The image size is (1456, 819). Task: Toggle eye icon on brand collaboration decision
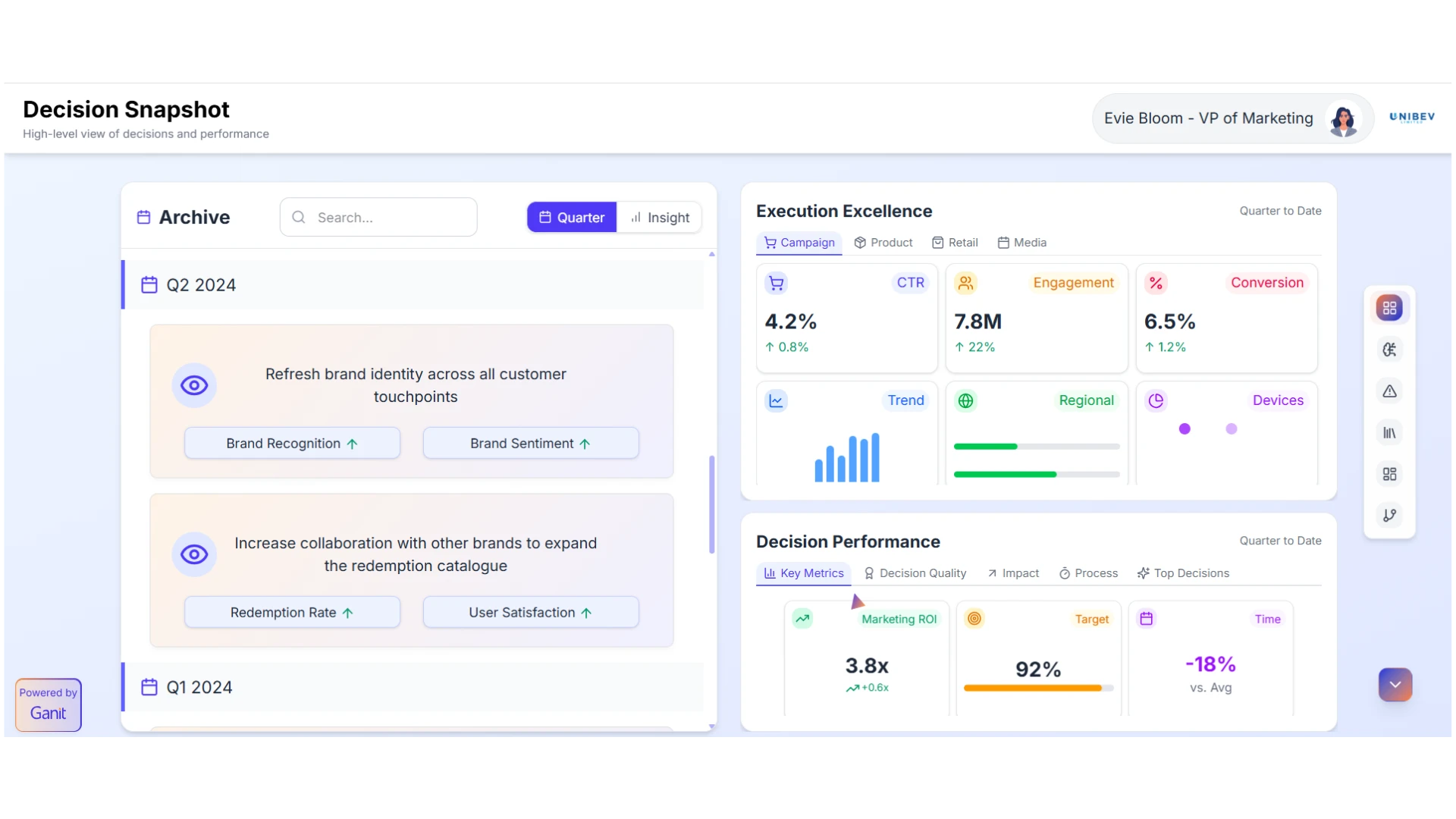[194, 554]
